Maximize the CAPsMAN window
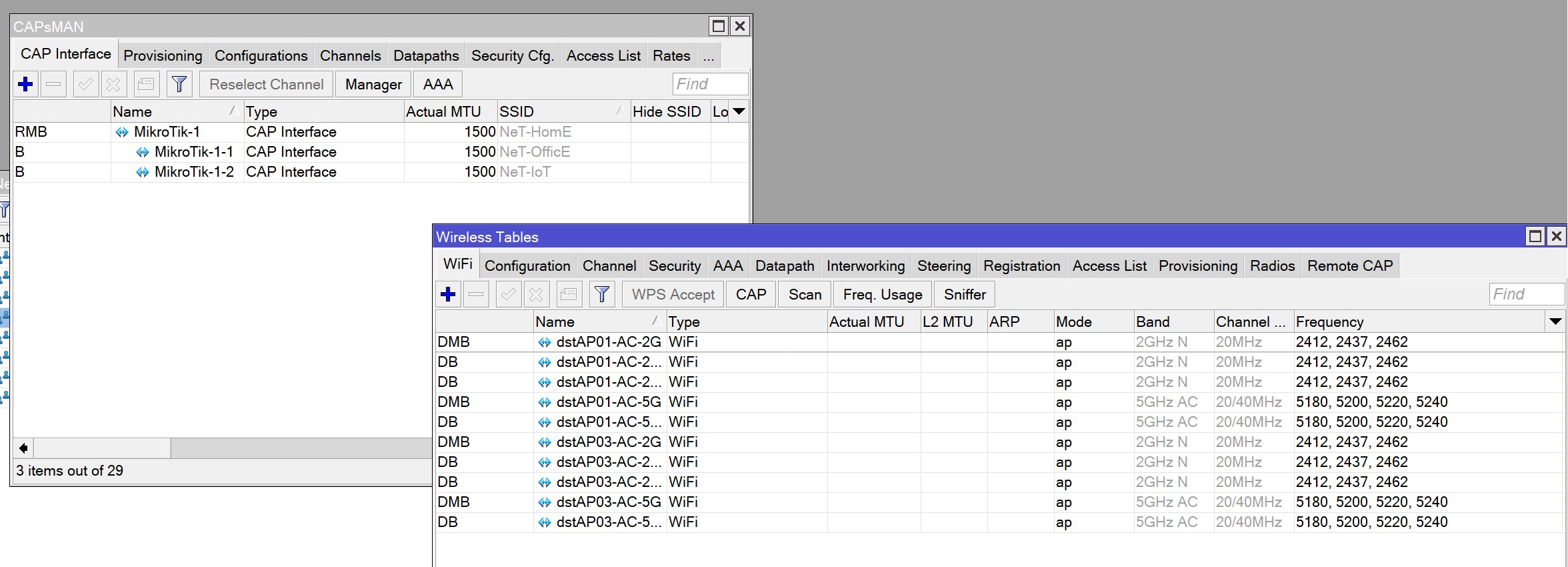This screenshot has width=1568, height=567. pos(719,26)
